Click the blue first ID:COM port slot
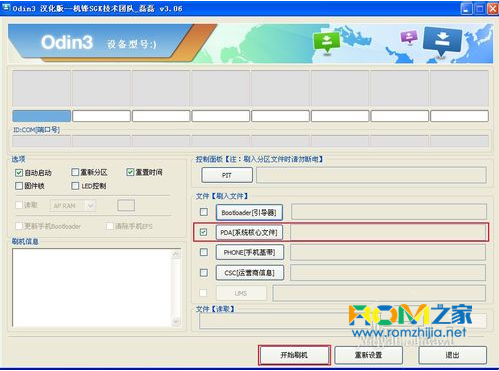This screenshot has height=371, width=499. (x=41, y=116)
